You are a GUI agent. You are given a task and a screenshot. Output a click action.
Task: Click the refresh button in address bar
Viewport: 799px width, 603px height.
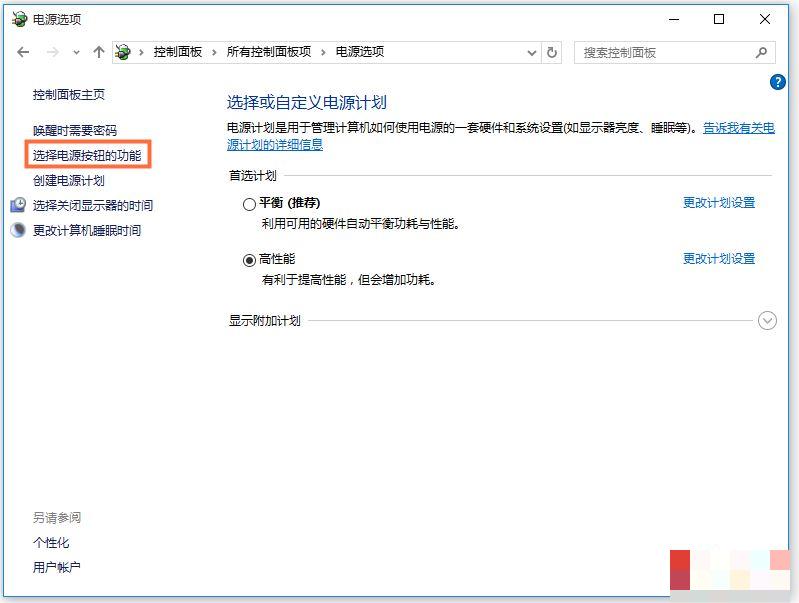[x=553, y=52]
